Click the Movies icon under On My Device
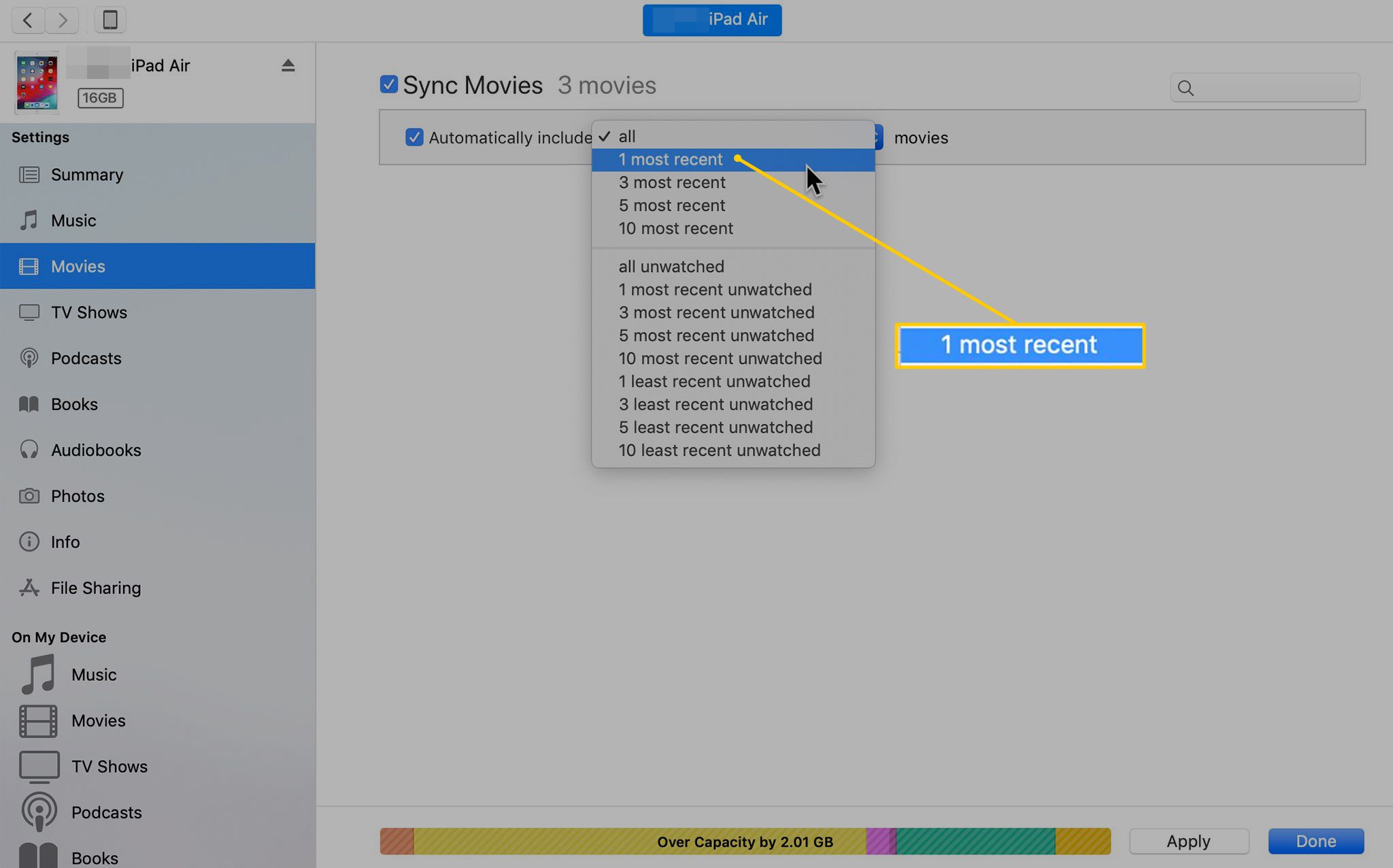This screenshot has height=868, width=1393. point(38,721)
